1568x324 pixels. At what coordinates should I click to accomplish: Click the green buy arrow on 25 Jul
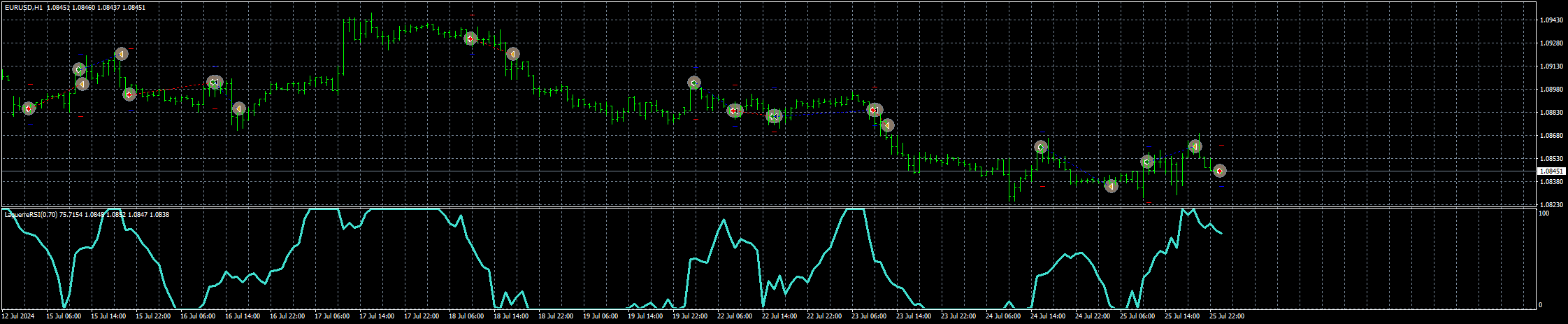pos(1147,162)
